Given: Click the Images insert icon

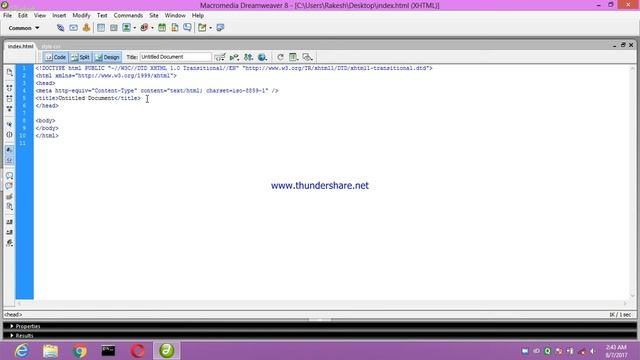Looking at the screenshot, I should point(127,28).
